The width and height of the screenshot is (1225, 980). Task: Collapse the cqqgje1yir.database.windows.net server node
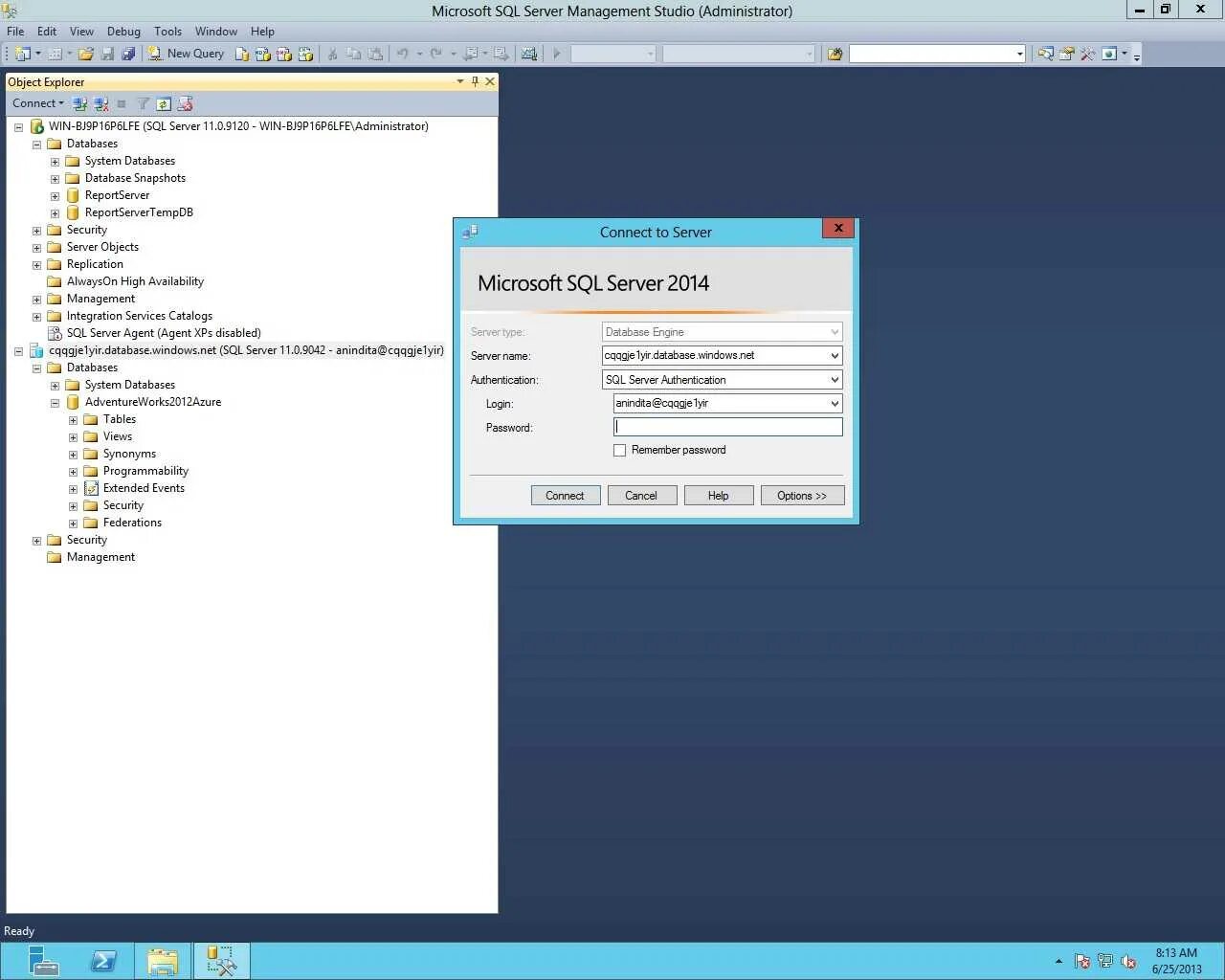18,351
